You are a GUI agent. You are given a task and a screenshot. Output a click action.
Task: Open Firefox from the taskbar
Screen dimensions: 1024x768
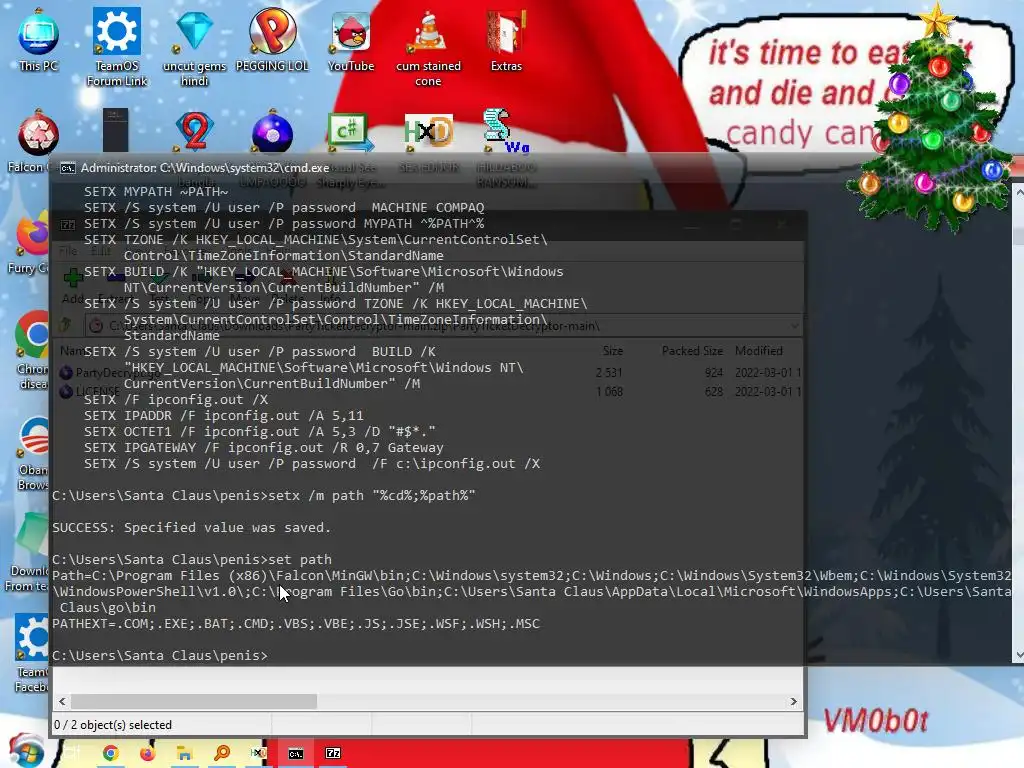(148, 753)
